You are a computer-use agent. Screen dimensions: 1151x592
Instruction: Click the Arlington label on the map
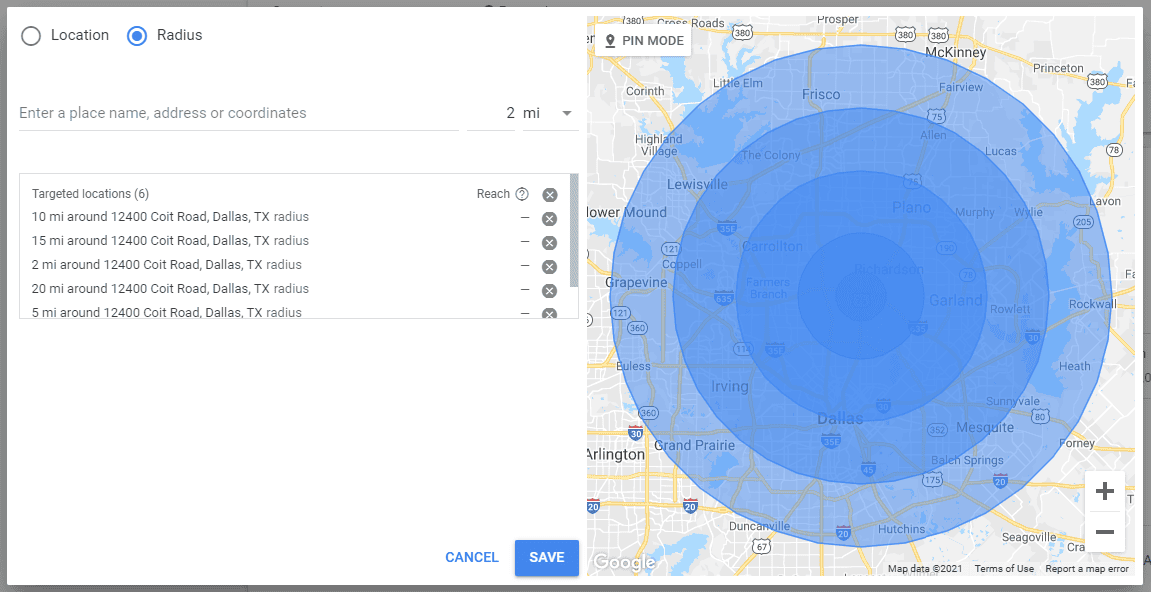coord(615,455)
